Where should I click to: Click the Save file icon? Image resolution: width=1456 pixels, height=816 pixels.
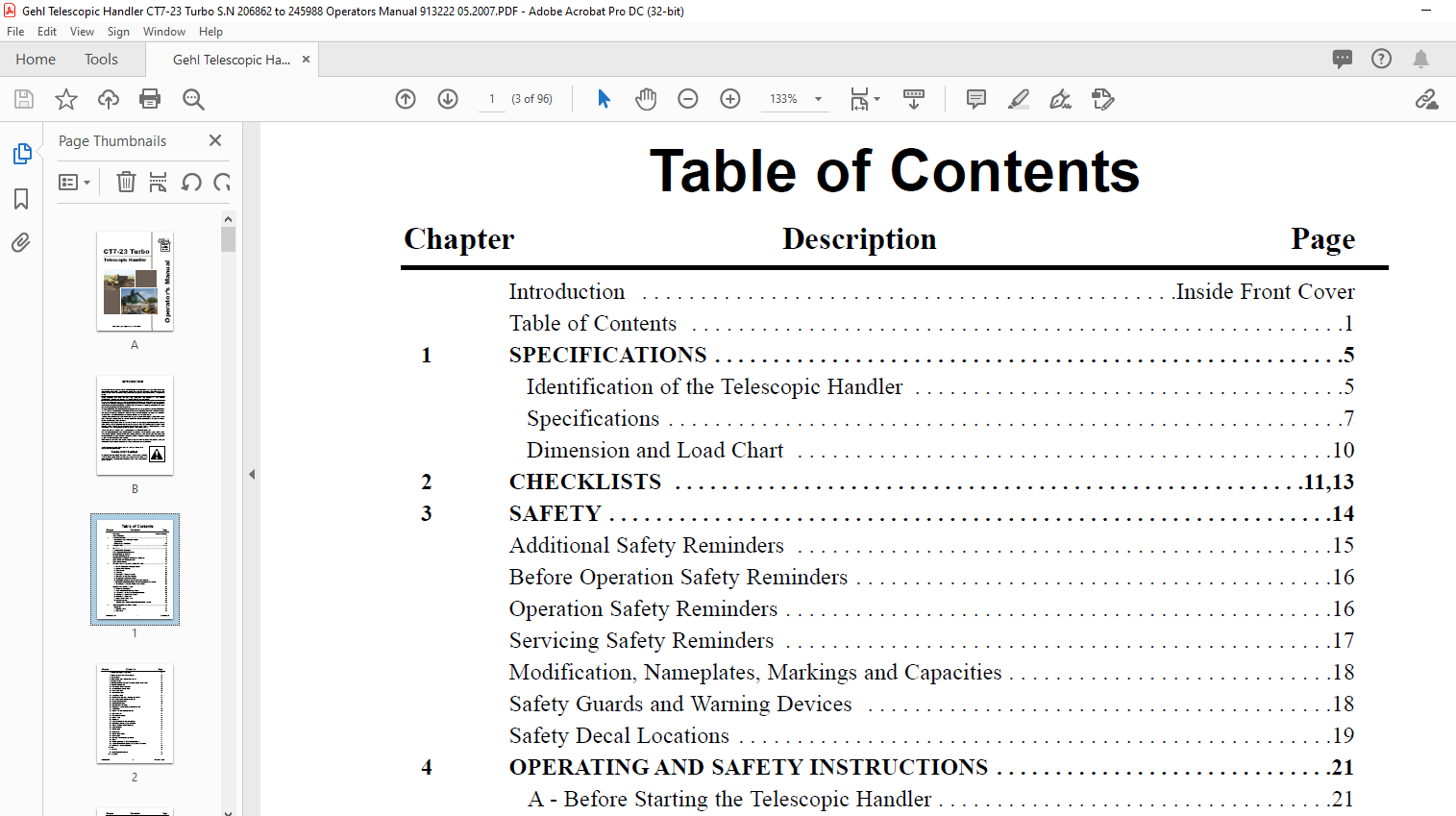24,99
